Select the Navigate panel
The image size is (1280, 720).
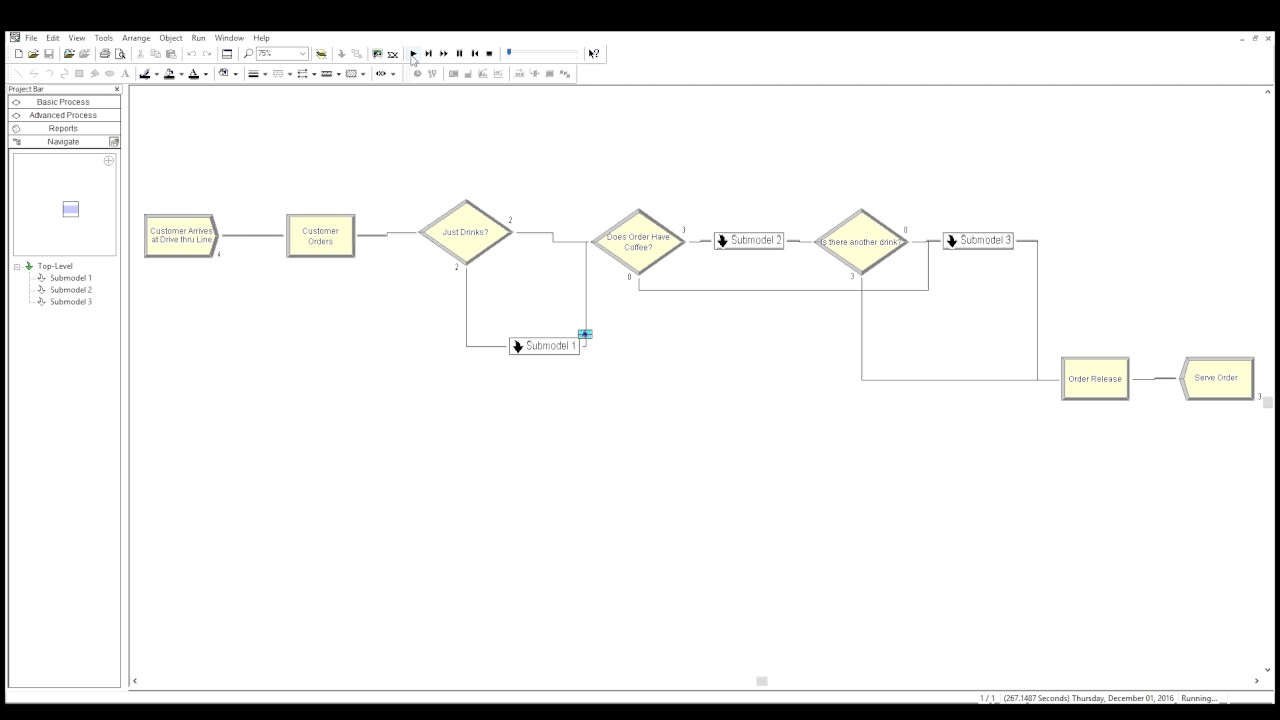(64, 141)
